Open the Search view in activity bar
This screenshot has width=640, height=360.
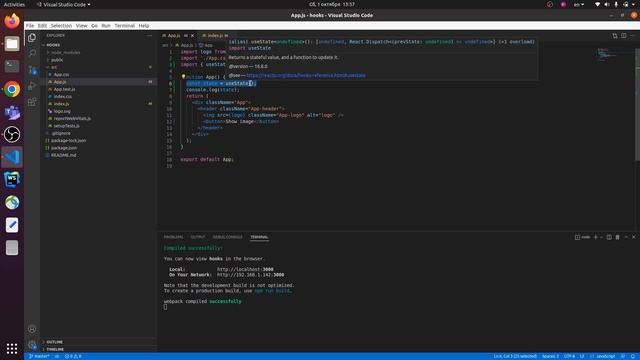(32, 53)
